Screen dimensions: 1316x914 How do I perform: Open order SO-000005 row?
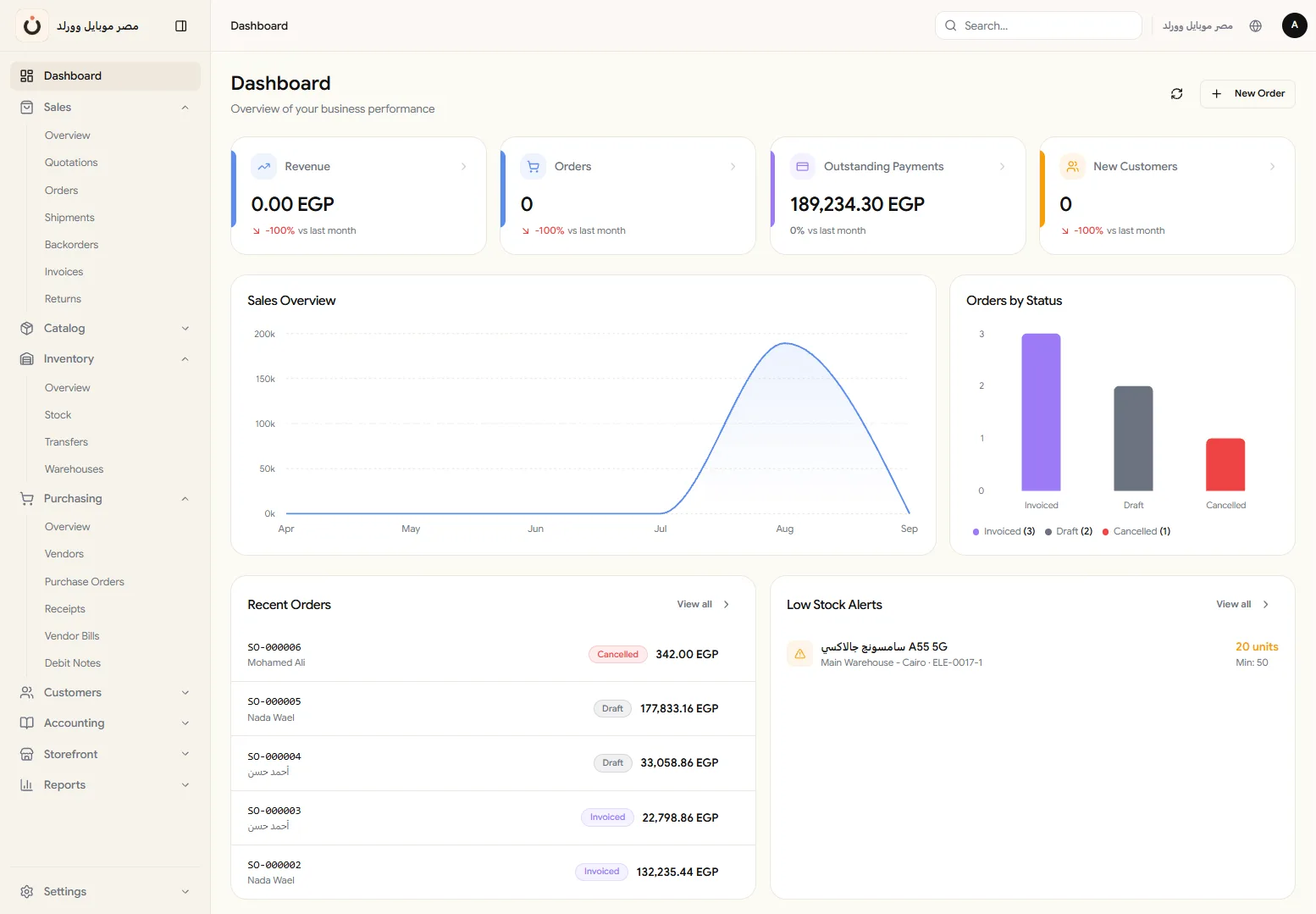tap(493, 709)
